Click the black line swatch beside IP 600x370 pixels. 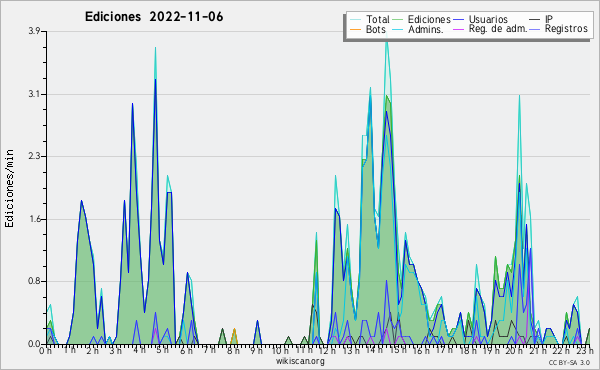pyautogui.click(x=535, y=20)
